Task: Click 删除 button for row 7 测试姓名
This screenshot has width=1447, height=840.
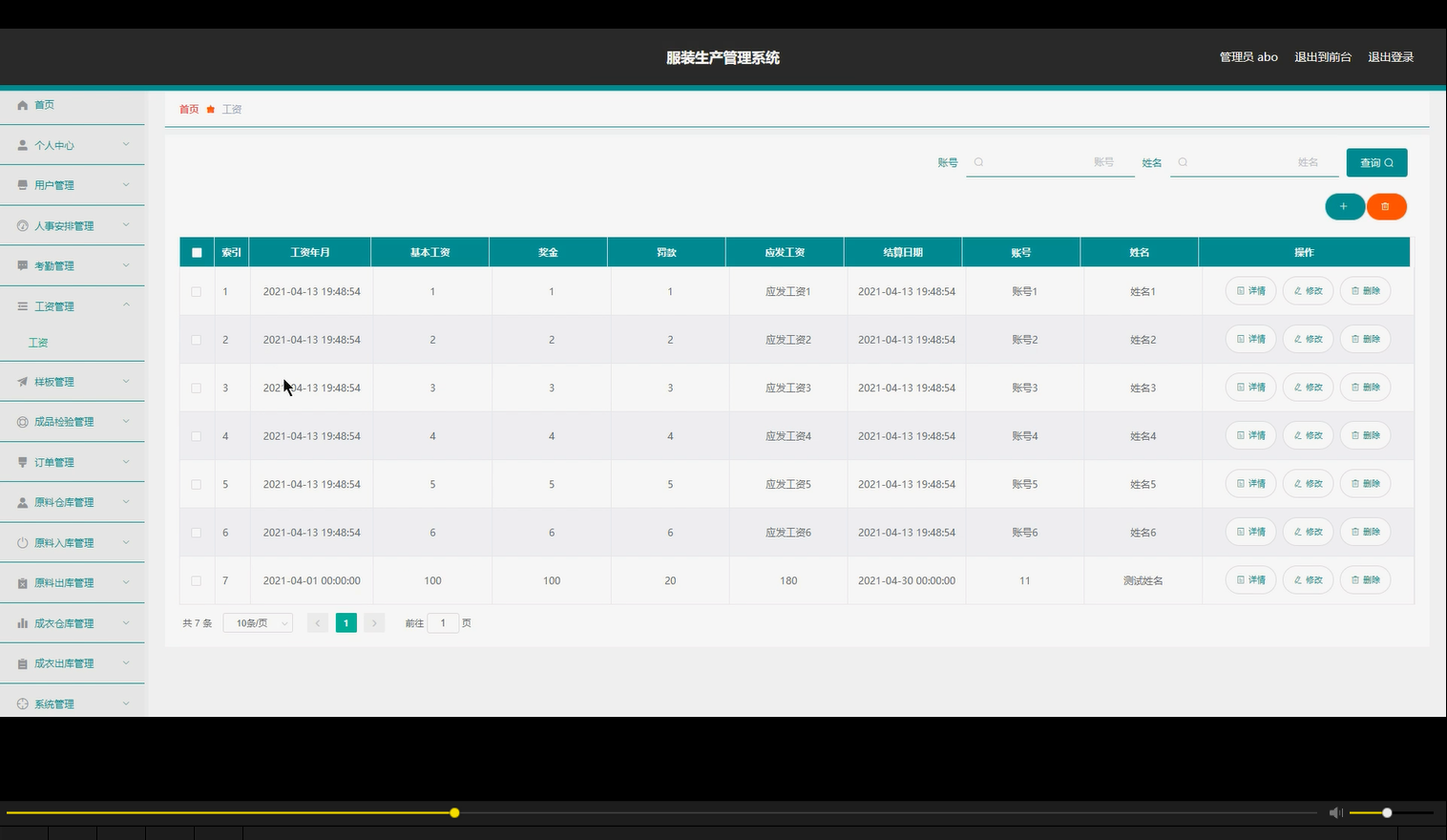Action: [x=1365, y=580]
